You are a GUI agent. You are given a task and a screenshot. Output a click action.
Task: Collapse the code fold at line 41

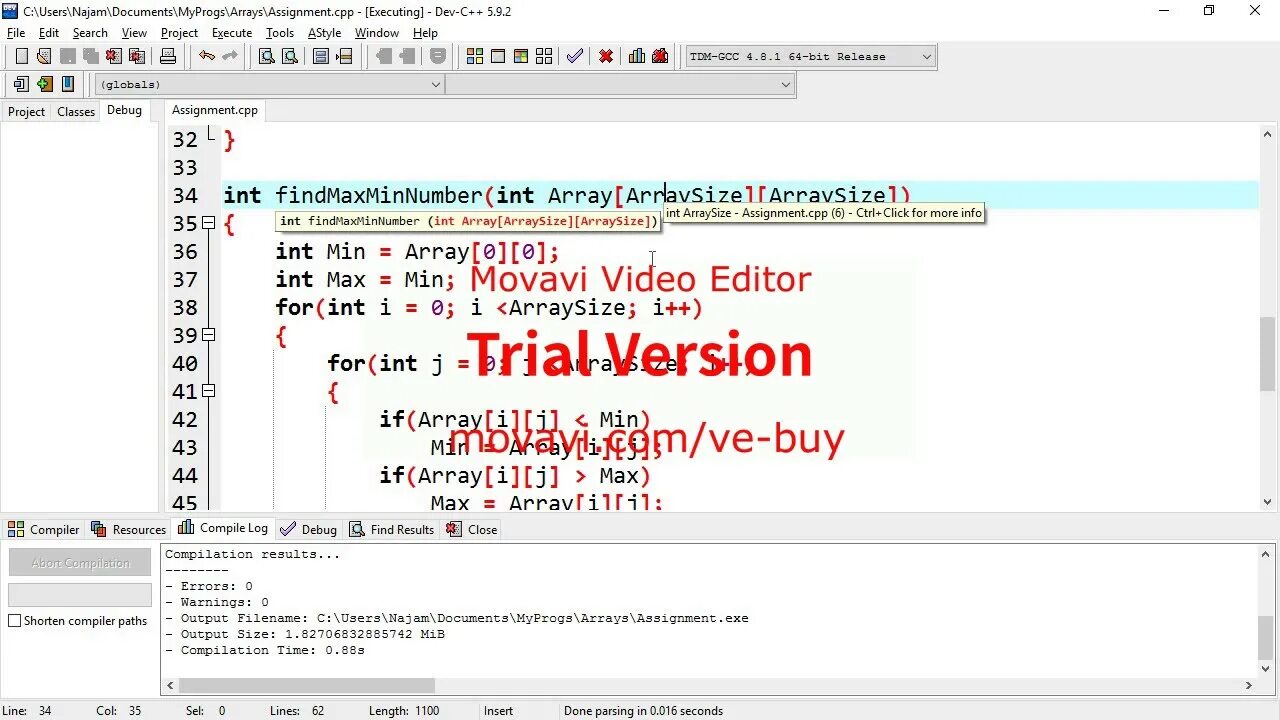point(208,391)
